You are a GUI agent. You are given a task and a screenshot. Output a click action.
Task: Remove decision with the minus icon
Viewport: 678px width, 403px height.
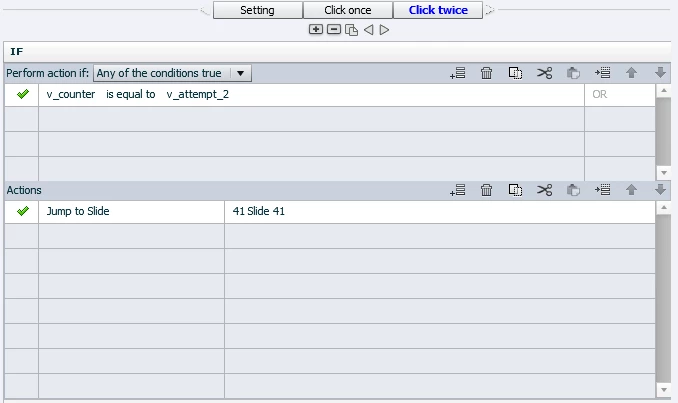(x=334, y=29)
